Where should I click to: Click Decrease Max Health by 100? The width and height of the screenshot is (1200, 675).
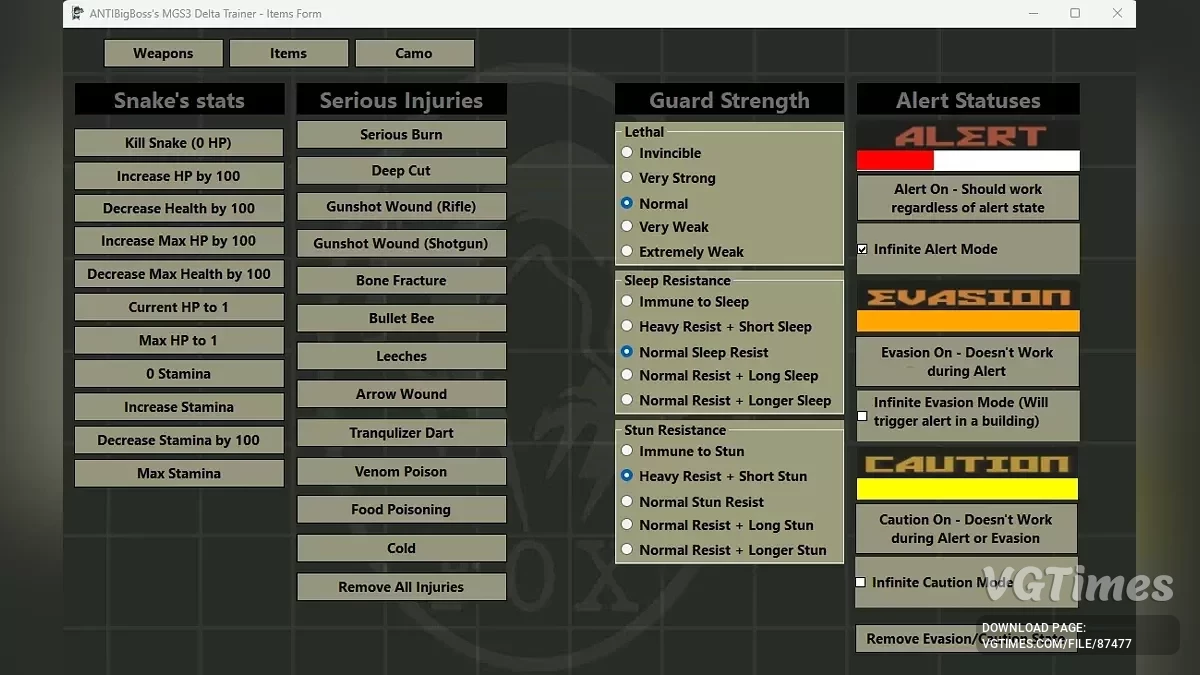click(179, 274)
